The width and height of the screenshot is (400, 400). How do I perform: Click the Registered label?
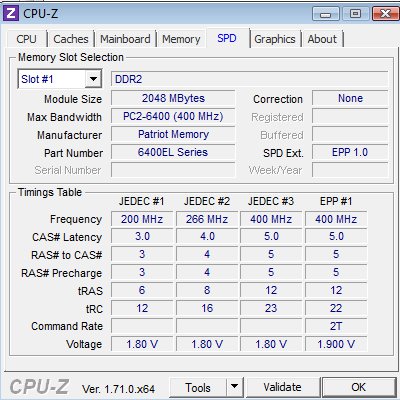coord(277,117)
